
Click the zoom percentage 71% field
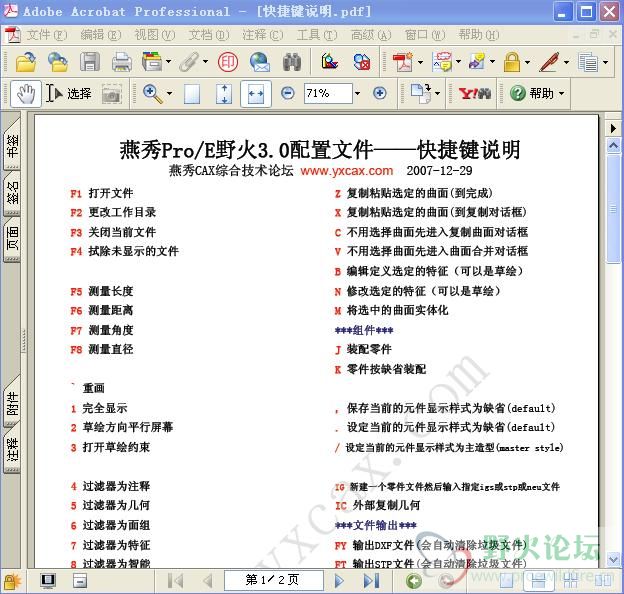click(328, 93)
